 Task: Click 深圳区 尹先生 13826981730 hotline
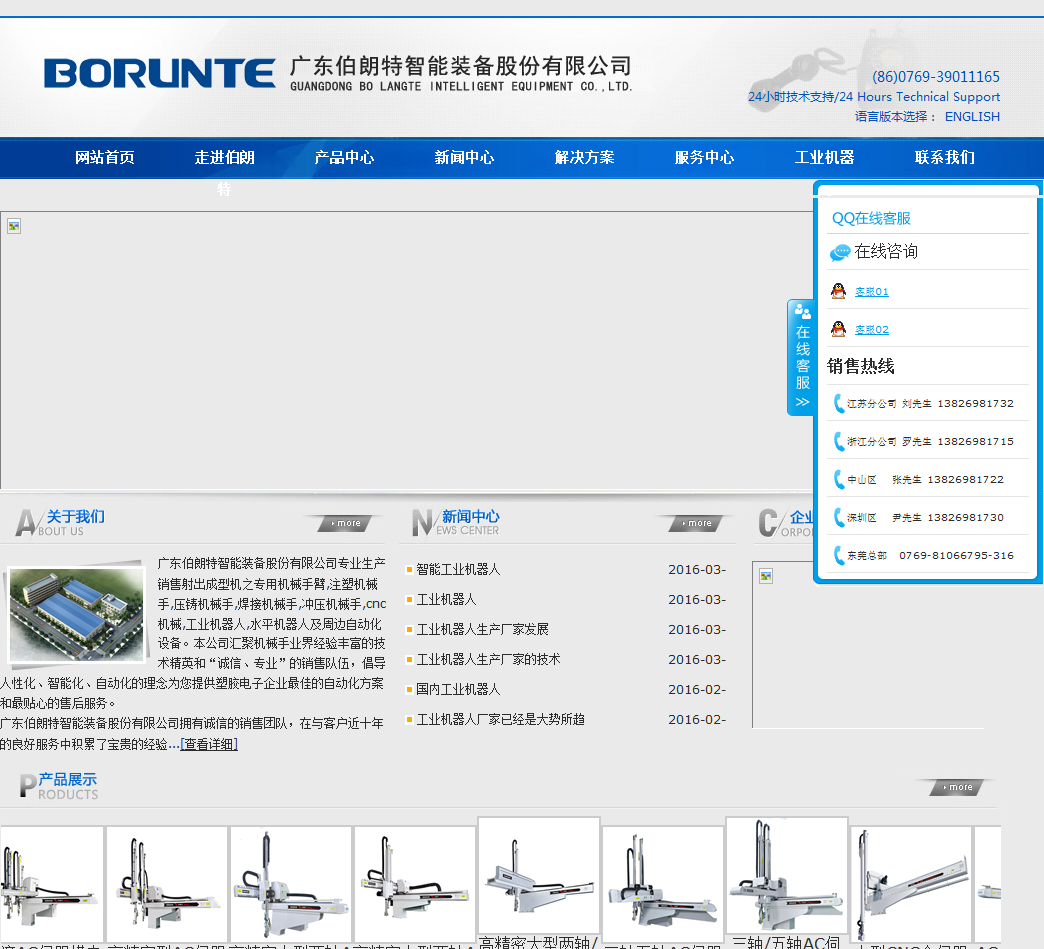(x=925, y=517)
